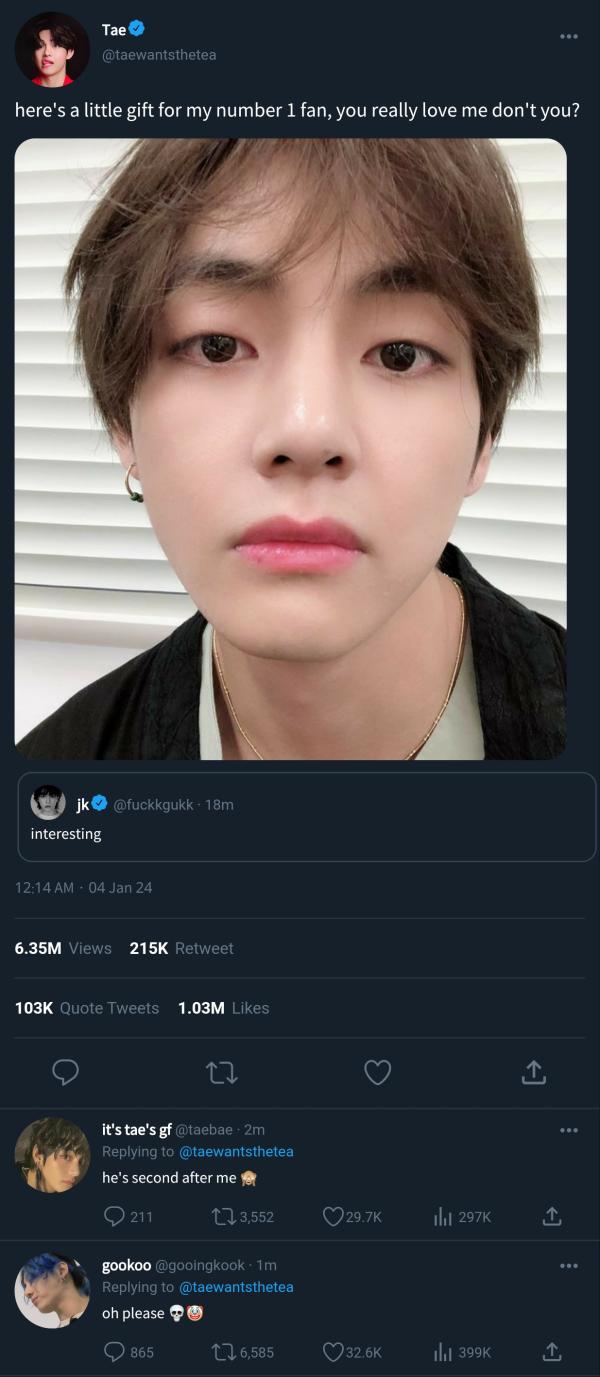Reply to gookoo's comment

(115, 1352)
